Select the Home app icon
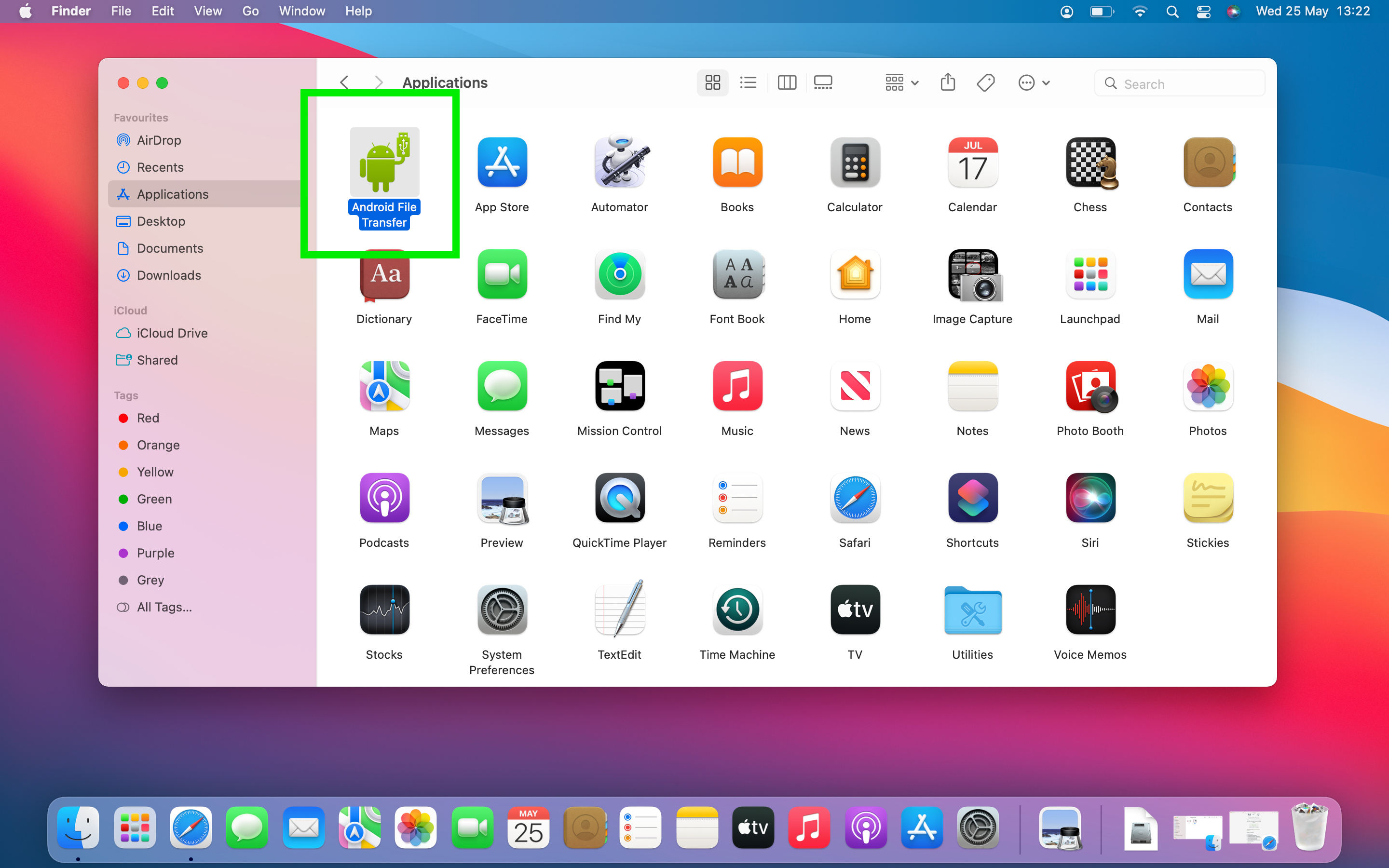This screenshot has height=868, width=1389. coord(855,274)
